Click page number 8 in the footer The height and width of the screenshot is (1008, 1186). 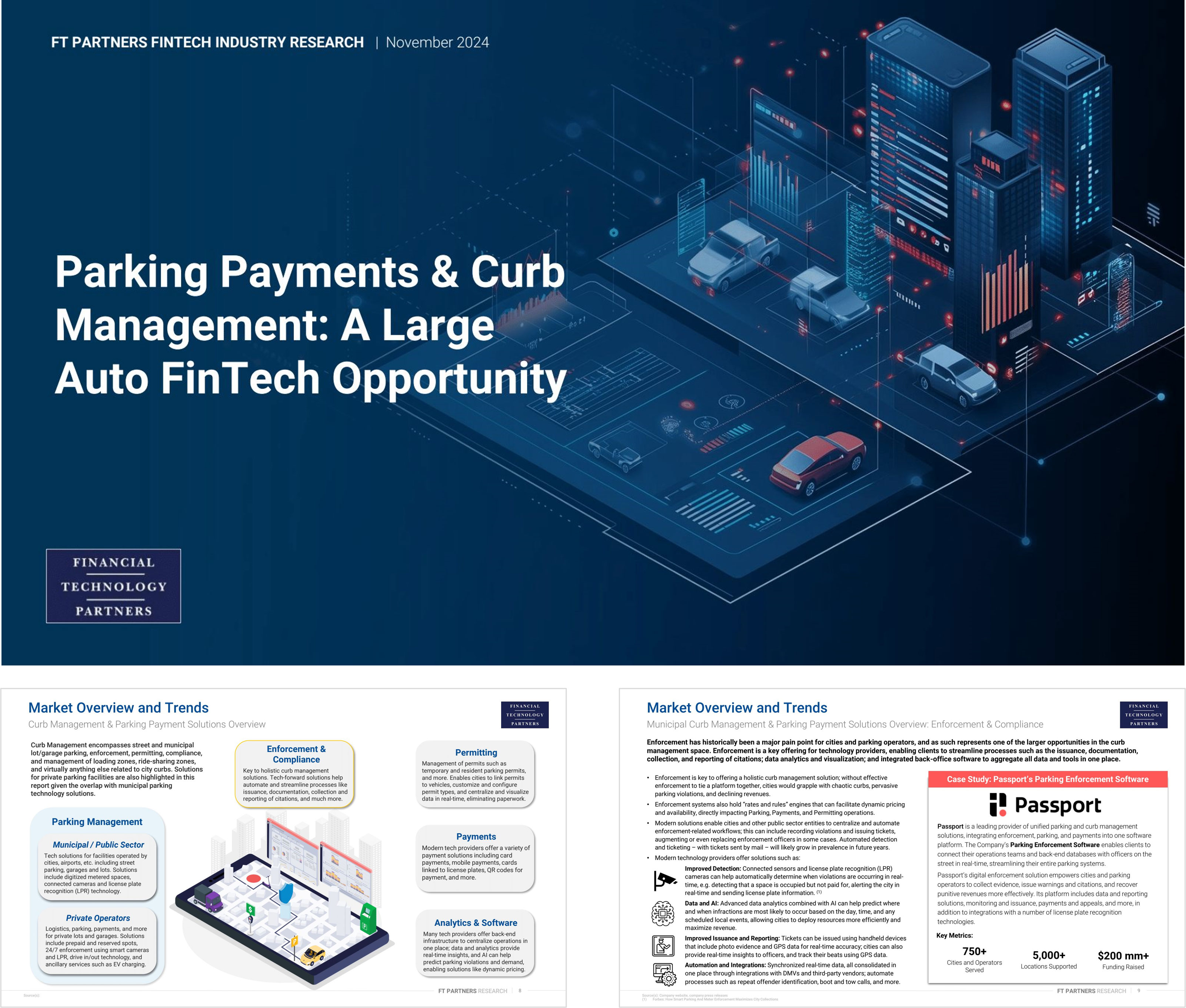tap(520, 991)
